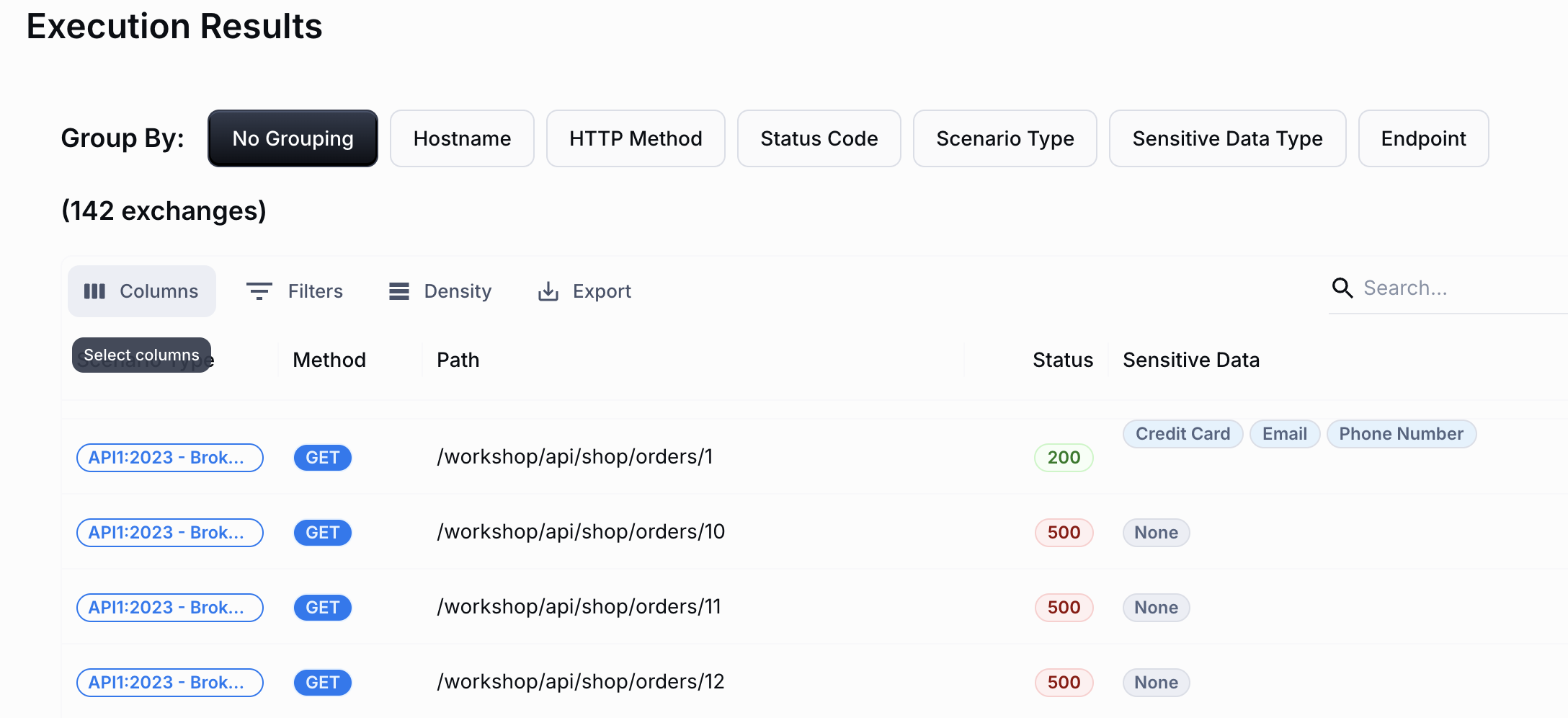
Task: Group results by Status Code
Action: tap(819, 138)
